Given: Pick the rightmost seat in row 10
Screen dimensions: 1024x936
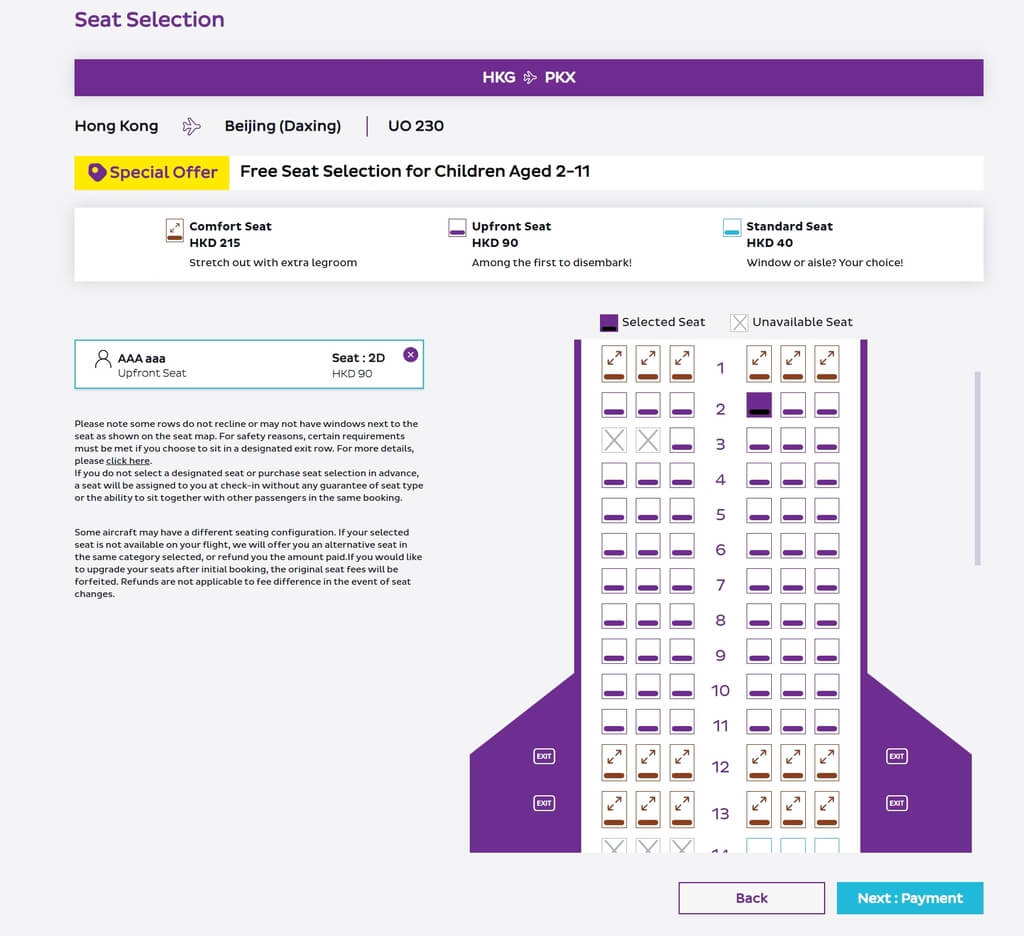Looking at the screenshot, I should (826, 686).
